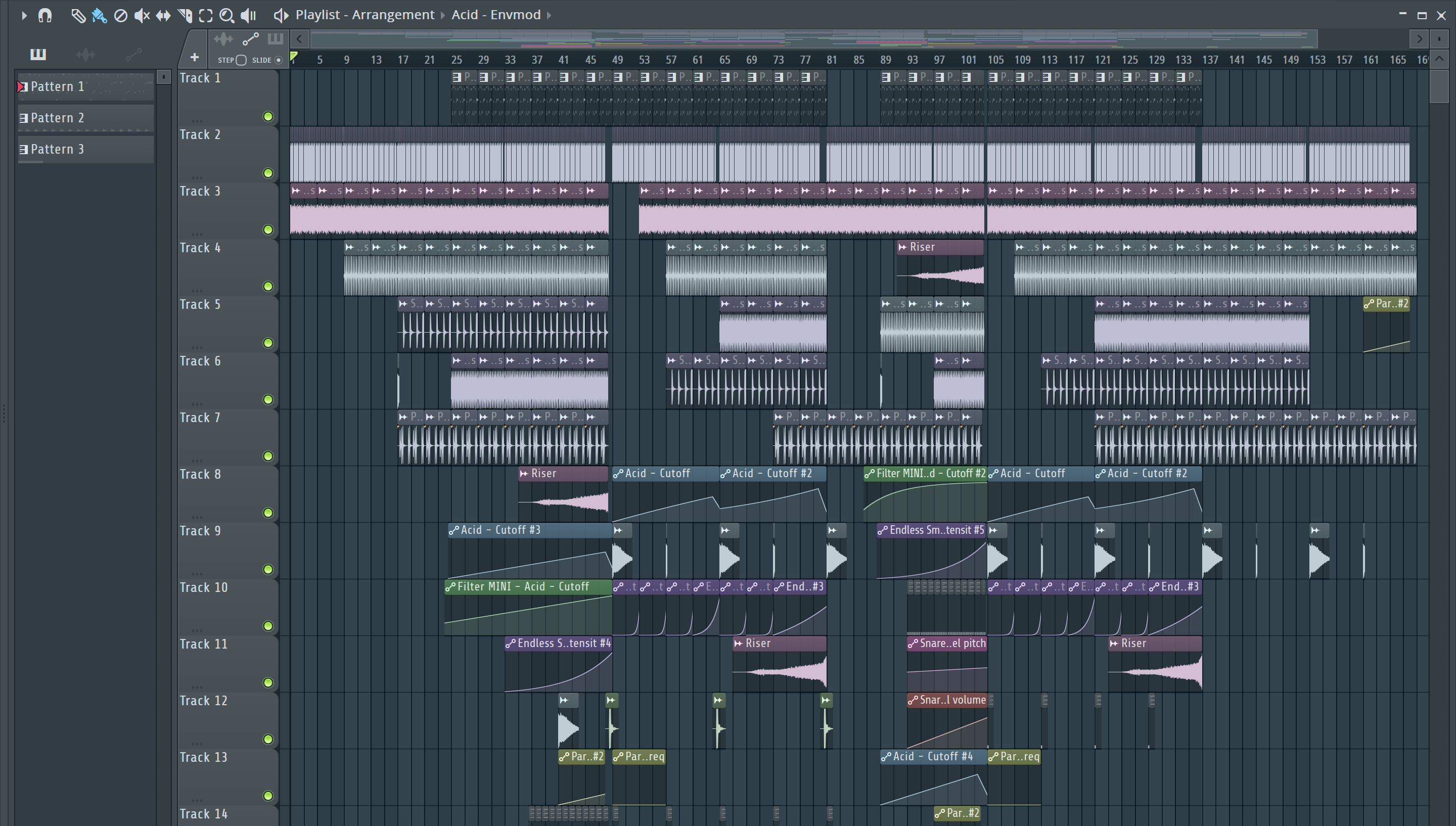Select the Slice blade tool
Image resolution: width=1456 pixels, height=826 pixels.
tap(185, 15)
